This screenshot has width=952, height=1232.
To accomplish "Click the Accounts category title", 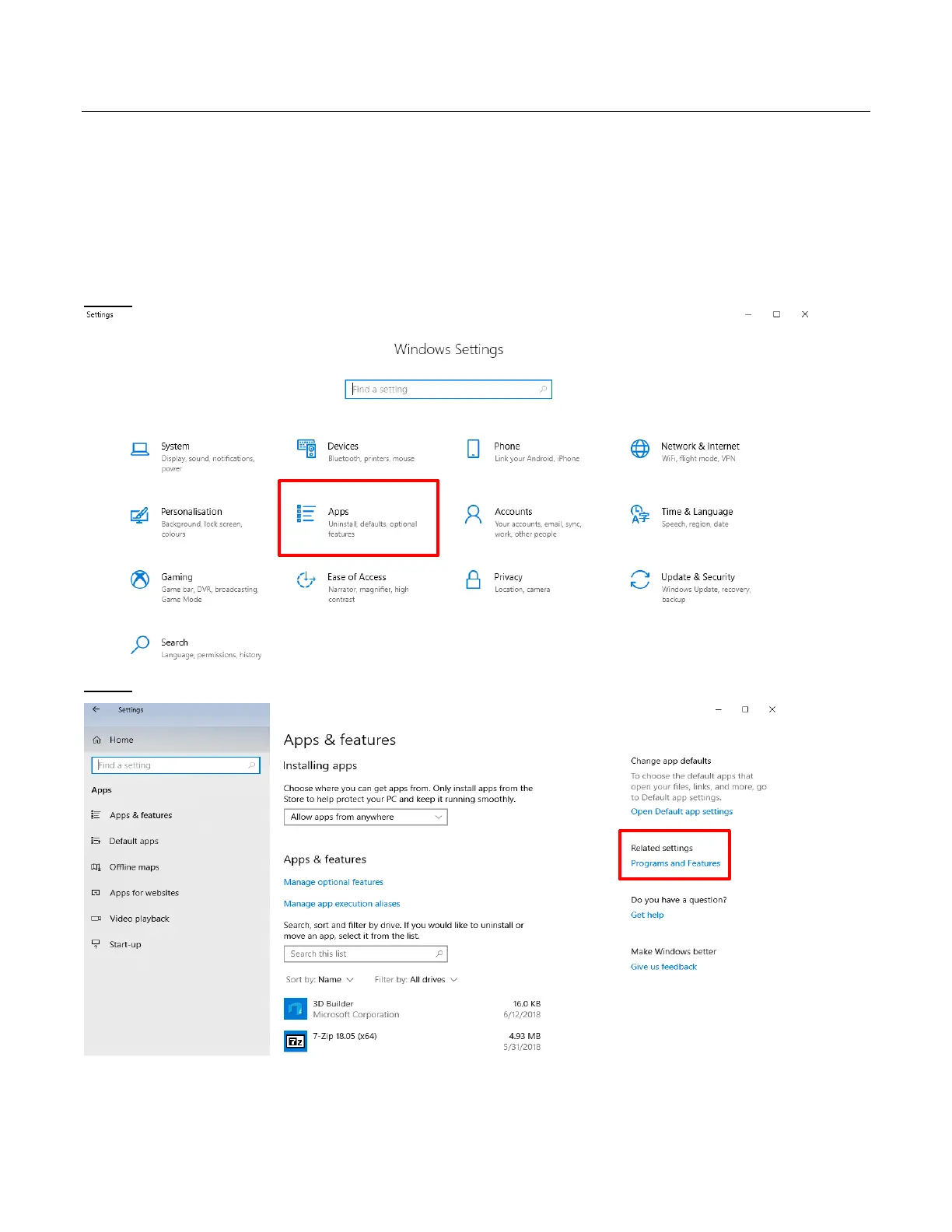I will pos(513,511).
